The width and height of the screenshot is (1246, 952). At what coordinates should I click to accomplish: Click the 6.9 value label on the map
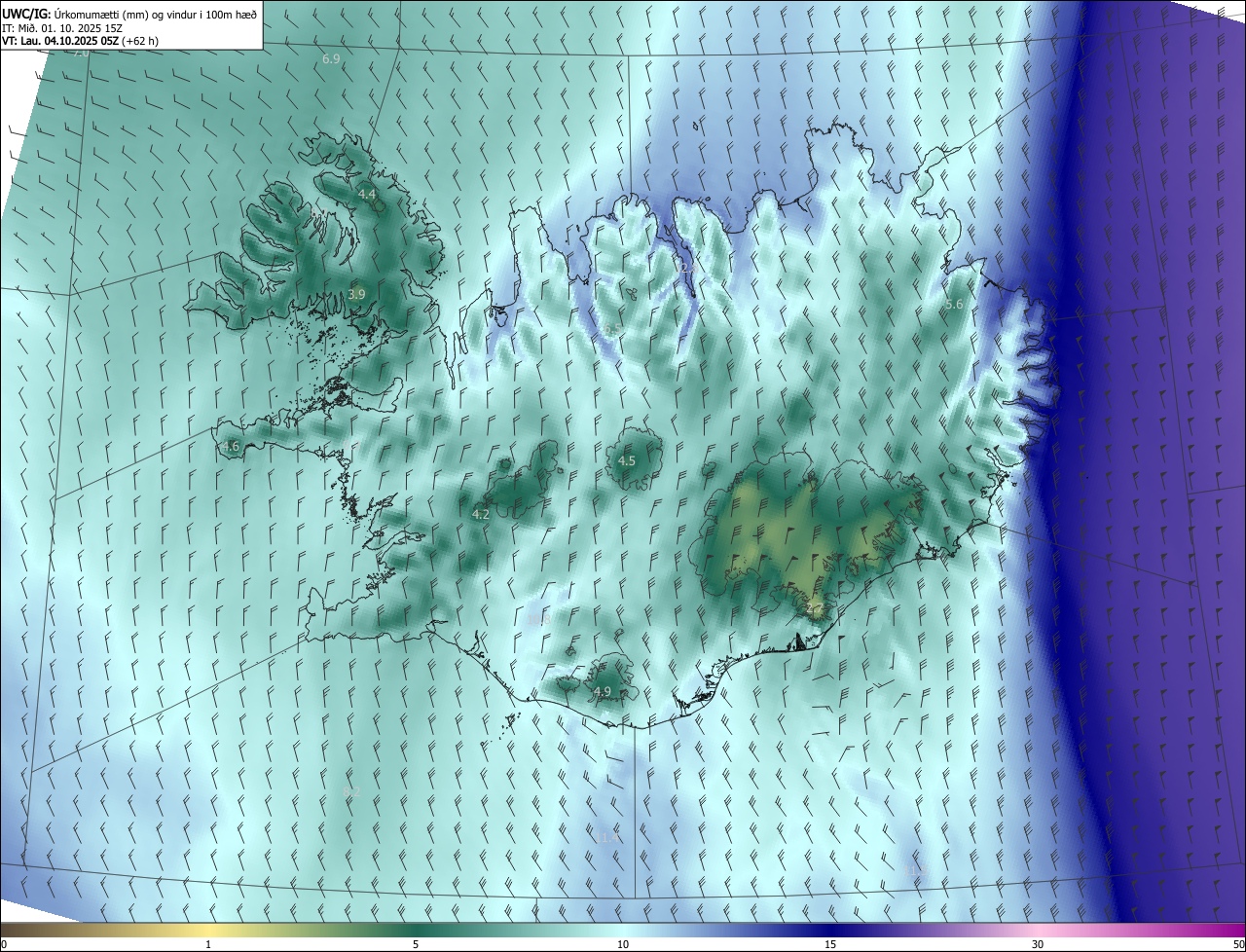pos(331,59)
